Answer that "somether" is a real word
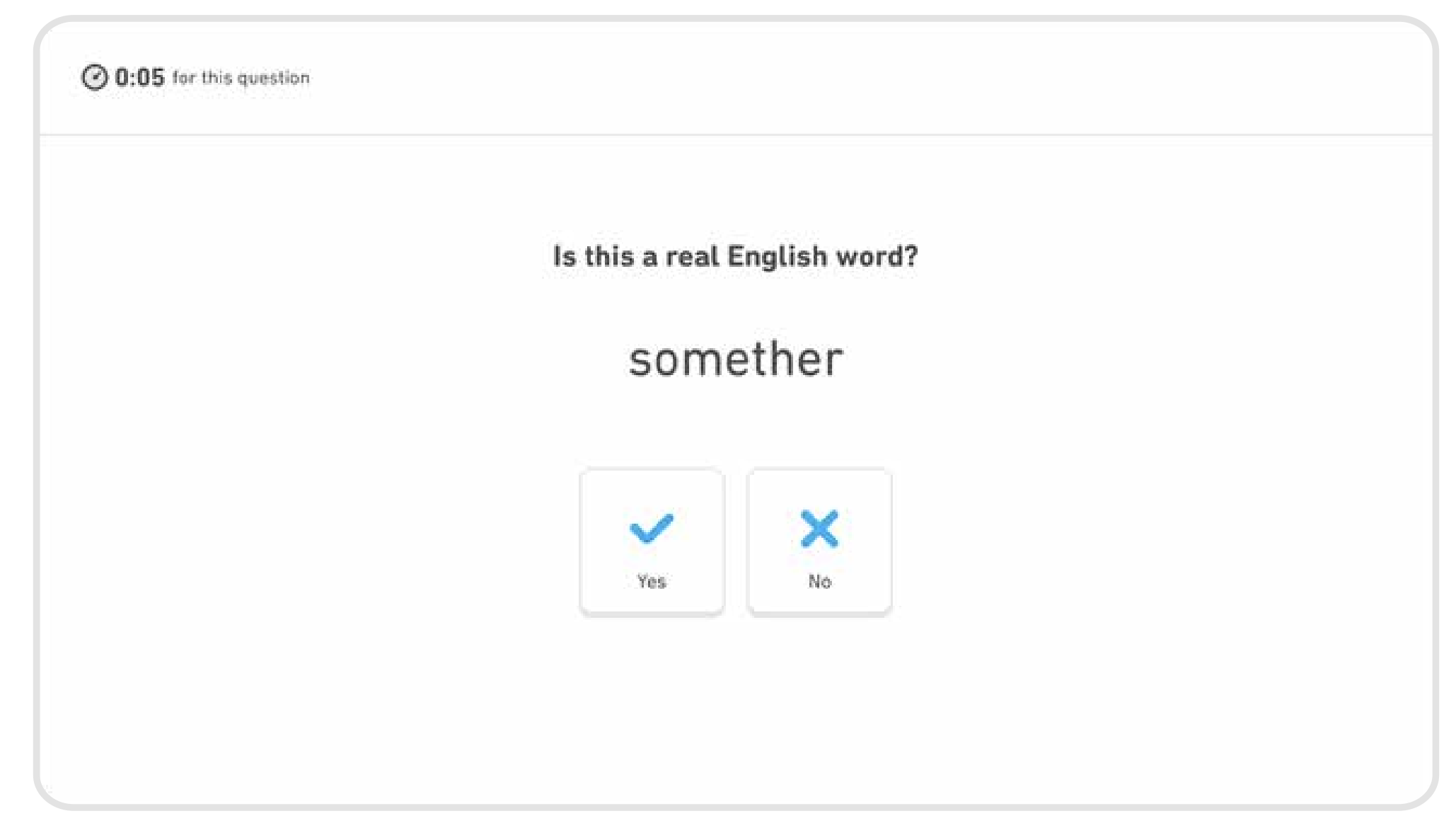This screenshot has height=828, width=1456. pos(652,541)
